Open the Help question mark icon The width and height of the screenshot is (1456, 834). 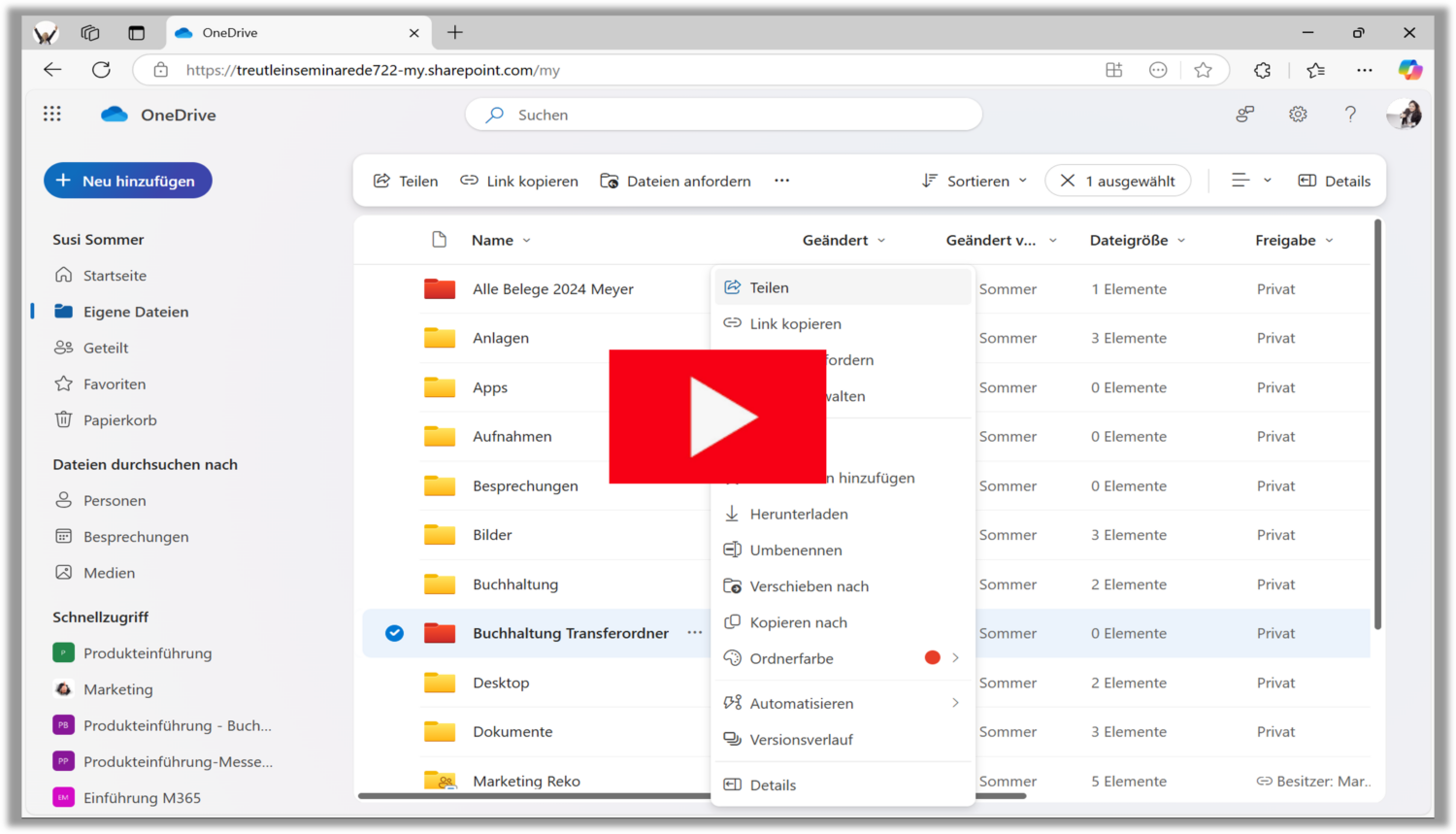point(1350,114)
